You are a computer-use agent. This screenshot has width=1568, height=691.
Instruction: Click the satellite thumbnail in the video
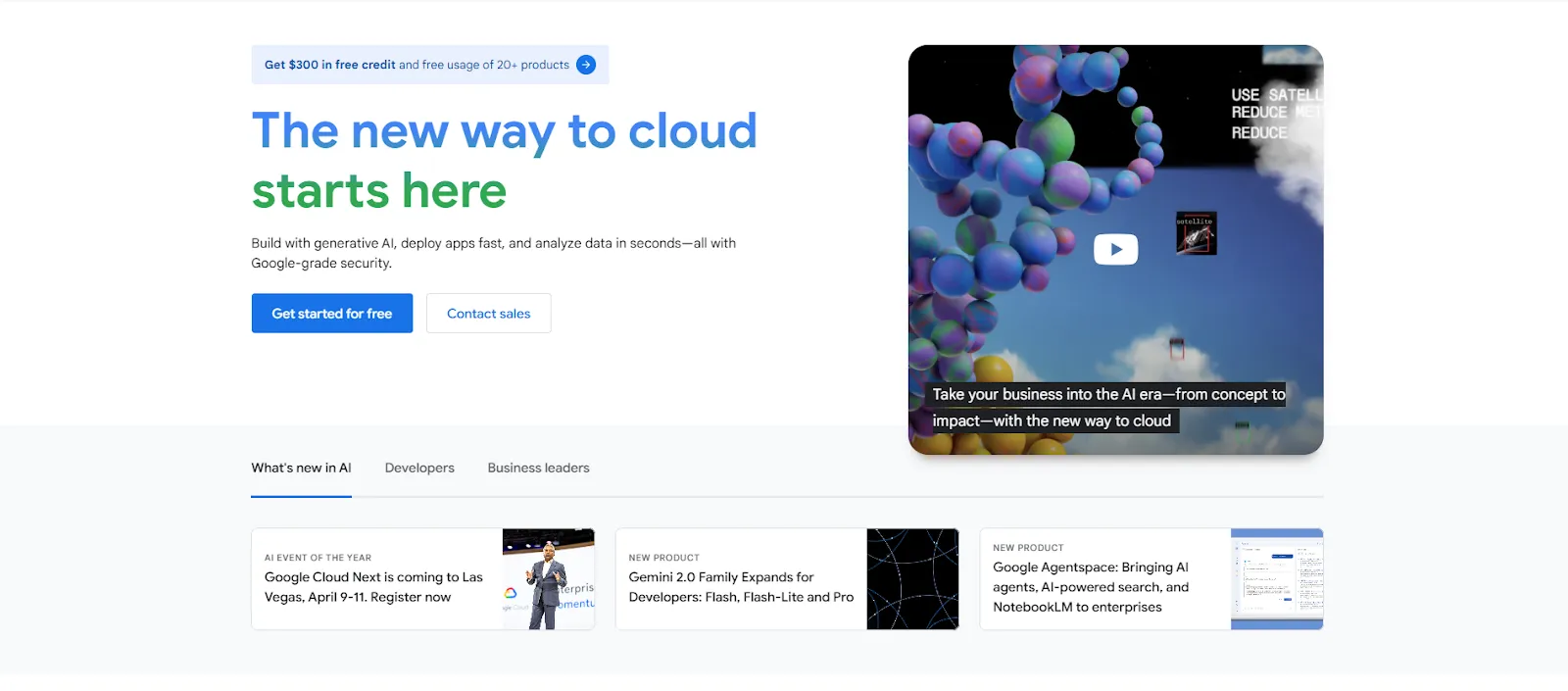click(1196, 233)
